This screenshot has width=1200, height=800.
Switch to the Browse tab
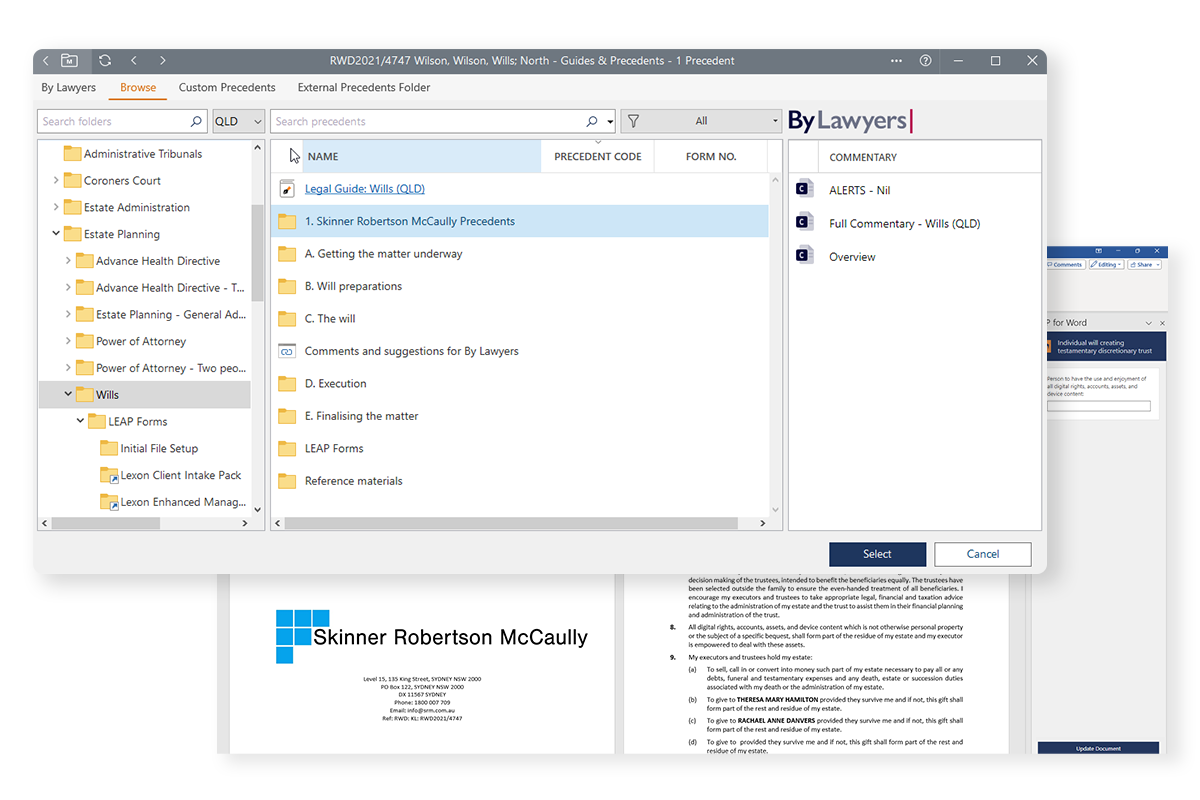tap(138, 88)
